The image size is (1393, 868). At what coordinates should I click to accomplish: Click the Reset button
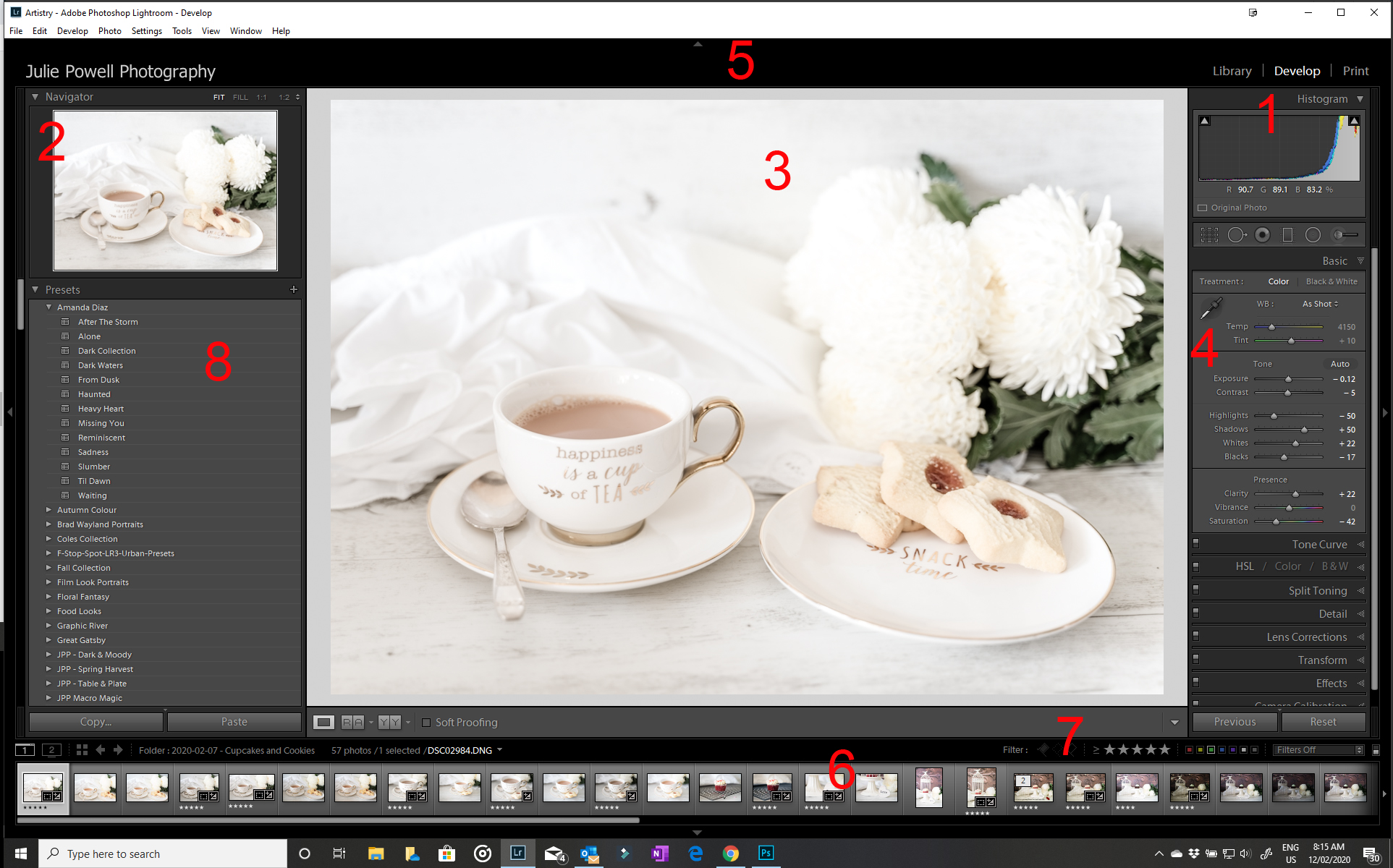click(x=1324, y=722)
